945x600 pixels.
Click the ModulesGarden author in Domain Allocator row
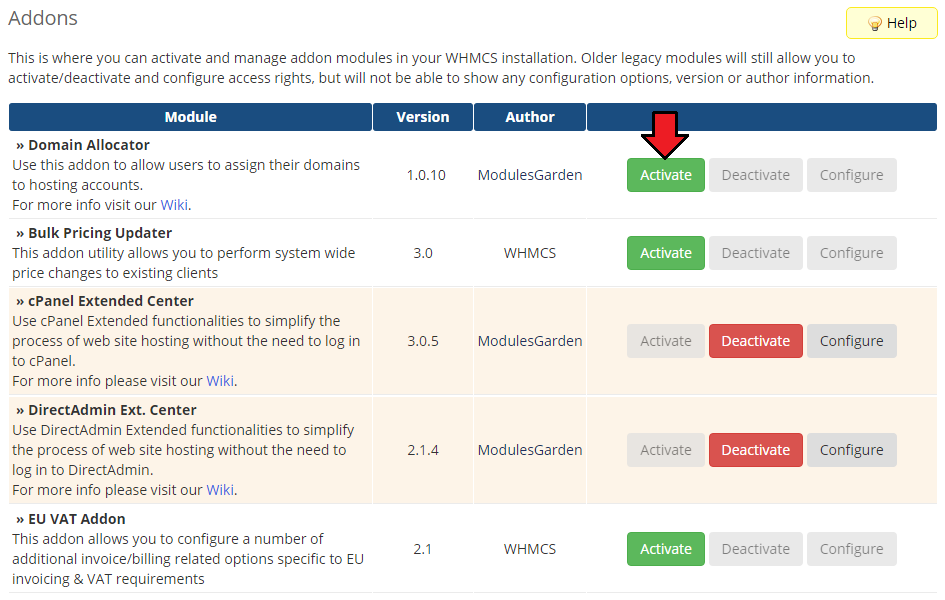tap(530, 175)
